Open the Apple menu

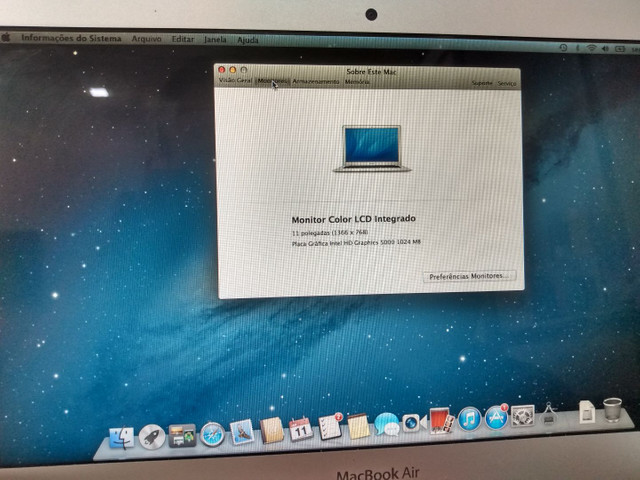(x=6, y=38)
